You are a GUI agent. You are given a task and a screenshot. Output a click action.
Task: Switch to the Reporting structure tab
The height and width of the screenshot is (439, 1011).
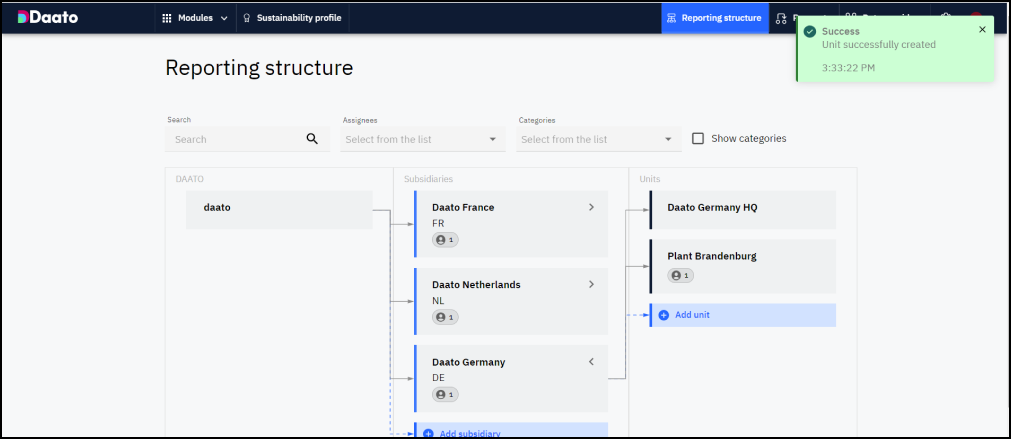(x=714, y=18)
